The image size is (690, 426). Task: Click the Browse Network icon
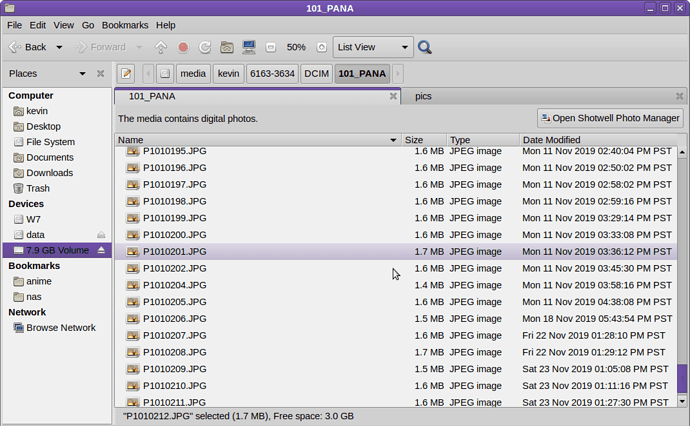click(x=18, y=327)
